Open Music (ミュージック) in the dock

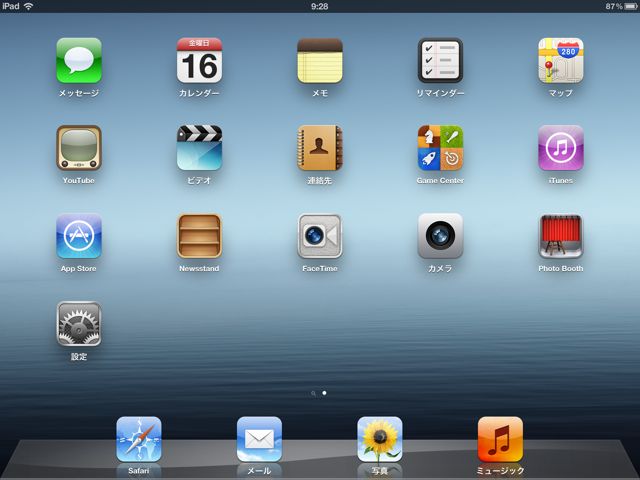(x=500, y=439)
